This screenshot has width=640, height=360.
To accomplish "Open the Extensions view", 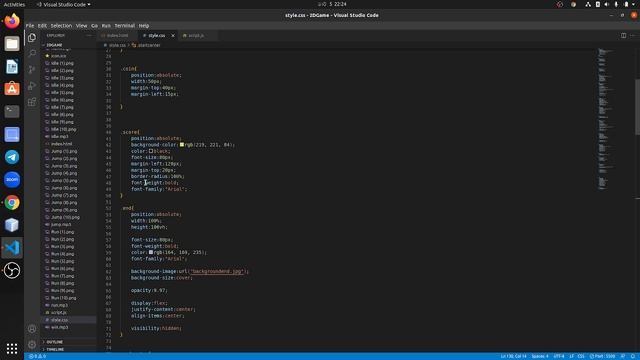I will click(32, 102).
